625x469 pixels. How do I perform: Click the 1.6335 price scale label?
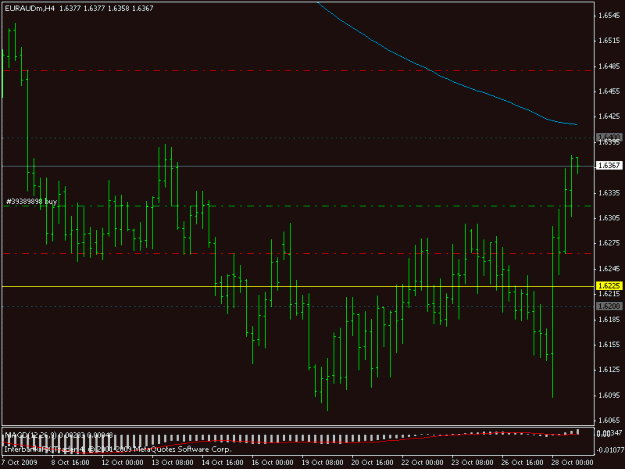609,193
